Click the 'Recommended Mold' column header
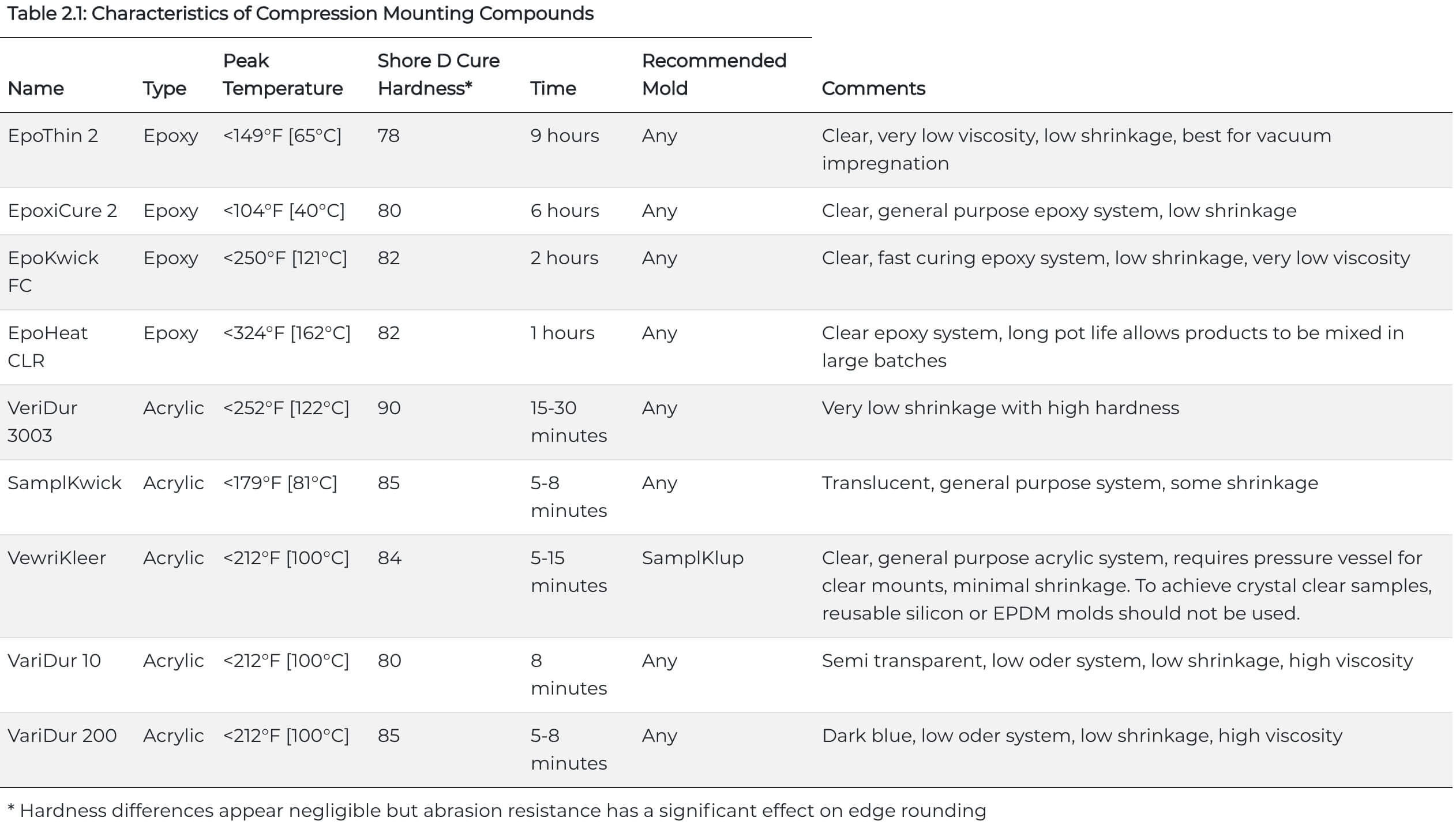Image resolution: width=1456 pixels, height=825 pixels. (x=714, y=74)
